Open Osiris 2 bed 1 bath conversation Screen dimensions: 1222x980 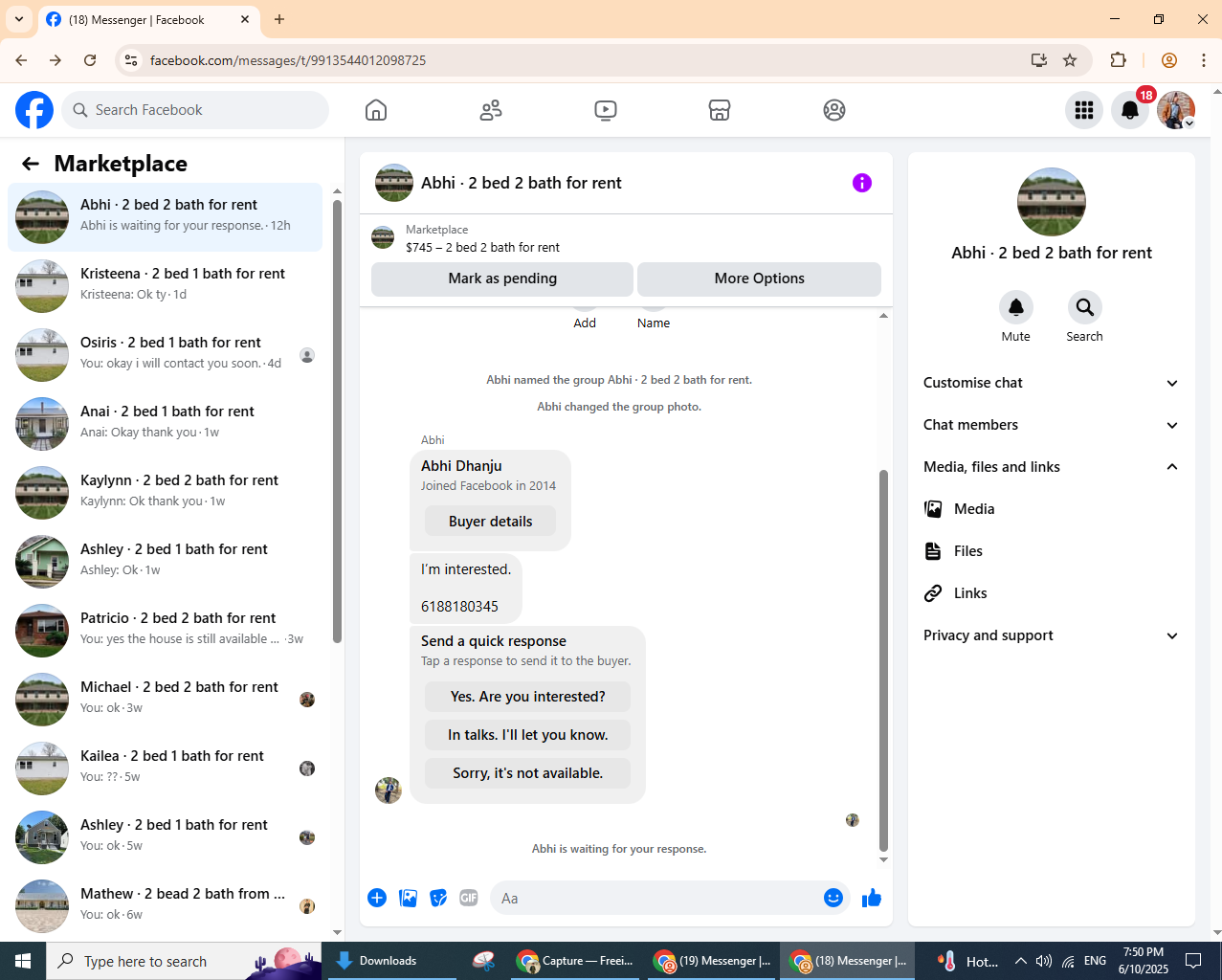pos(166,355)
